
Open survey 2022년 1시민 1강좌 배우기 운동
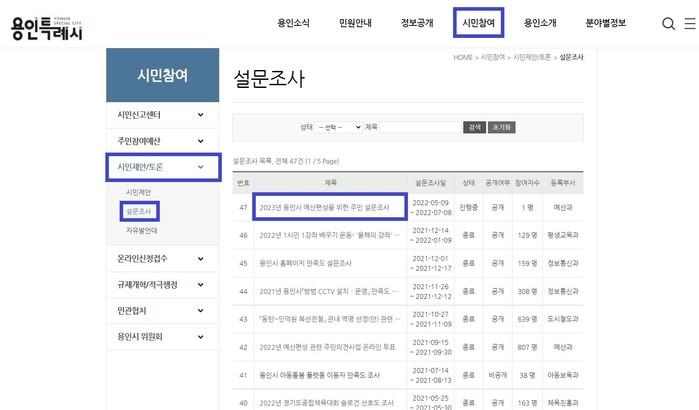pos(329,235)
